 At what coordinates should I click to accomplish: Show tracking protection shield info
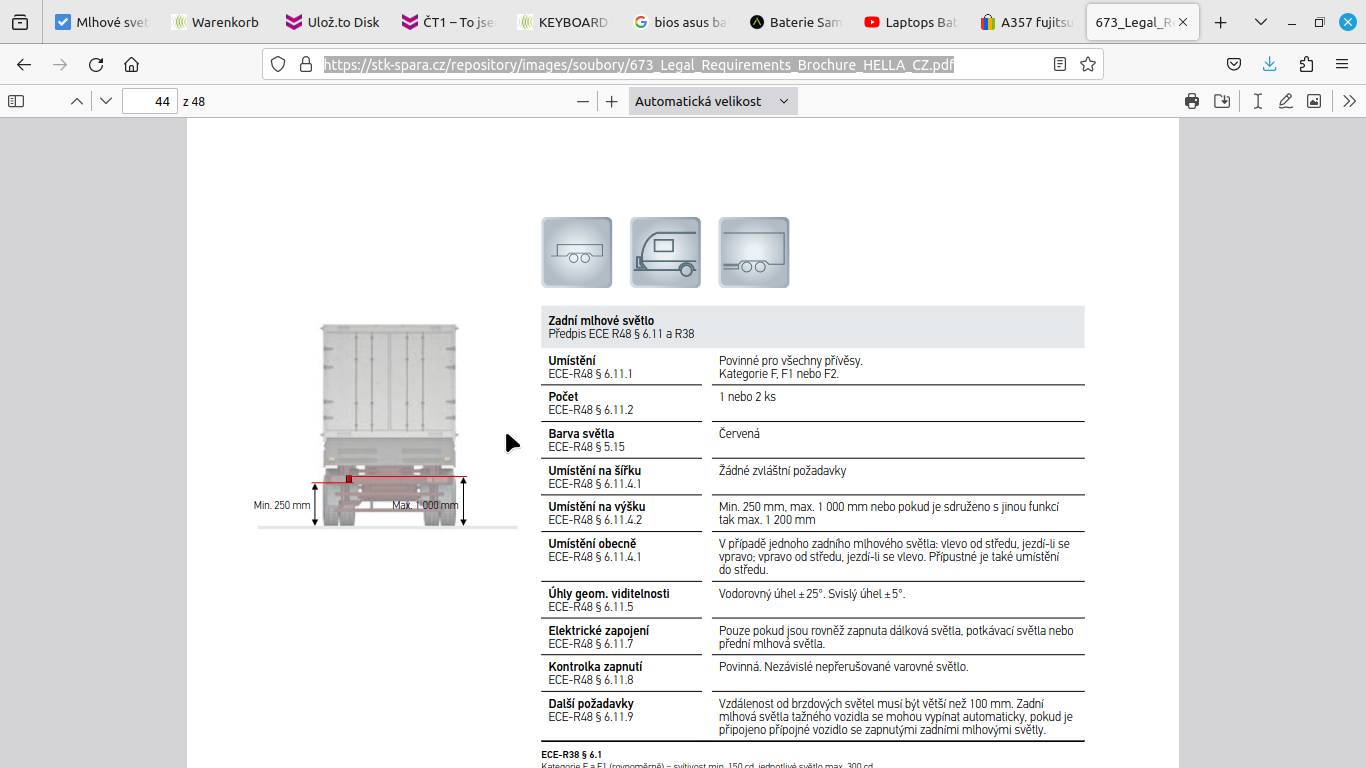coord(280,64)
